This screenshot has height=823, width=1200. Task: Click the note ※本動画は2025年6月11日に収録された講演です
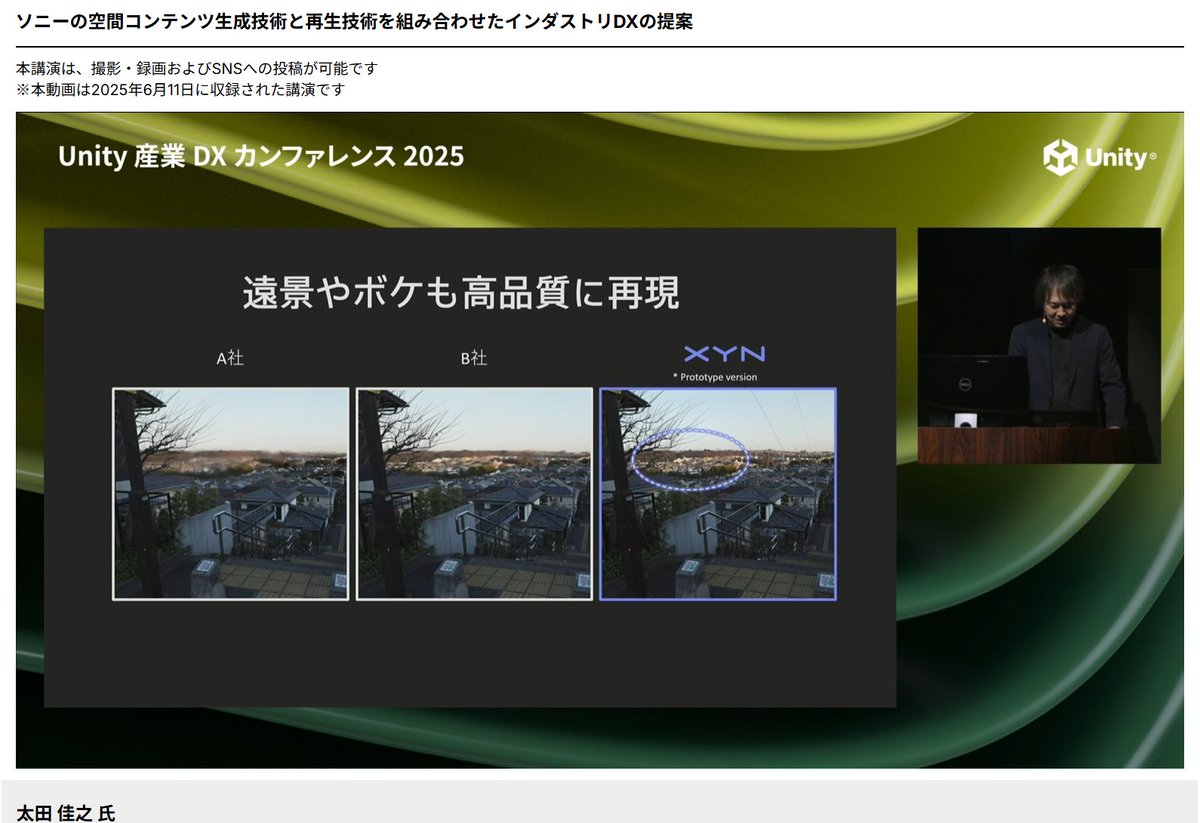[x=181, y=89]
